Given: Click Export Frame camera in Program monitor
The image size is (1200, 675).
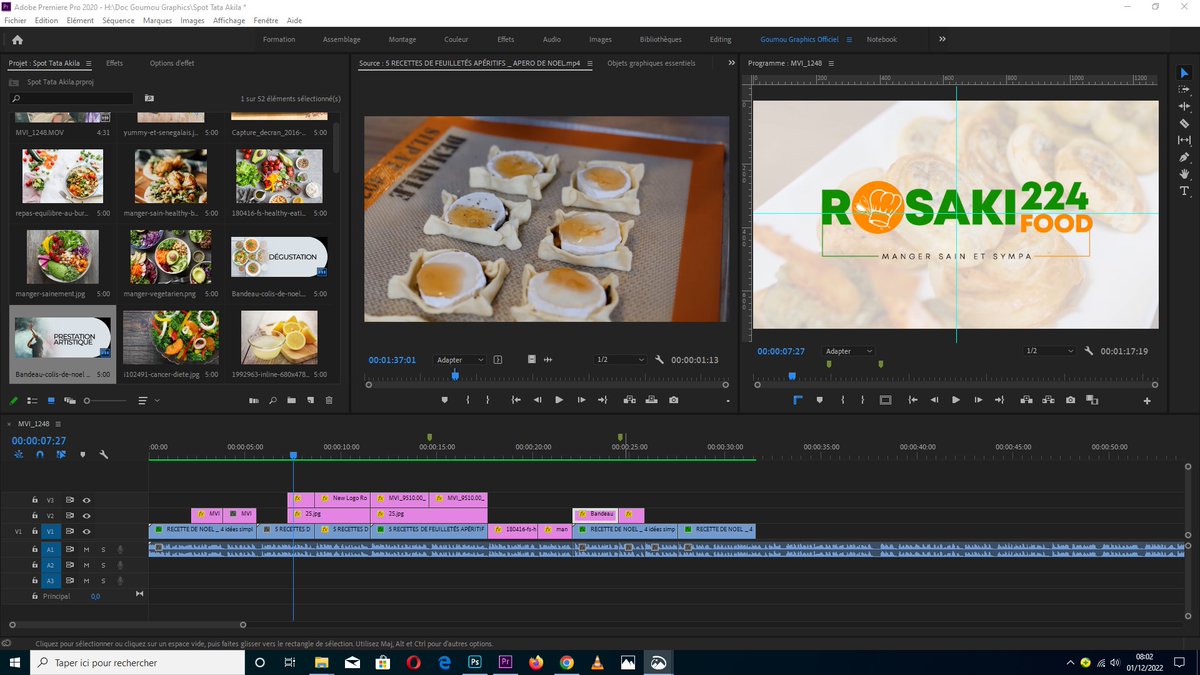Looking at the screenshot, I should coord(1071,400).
